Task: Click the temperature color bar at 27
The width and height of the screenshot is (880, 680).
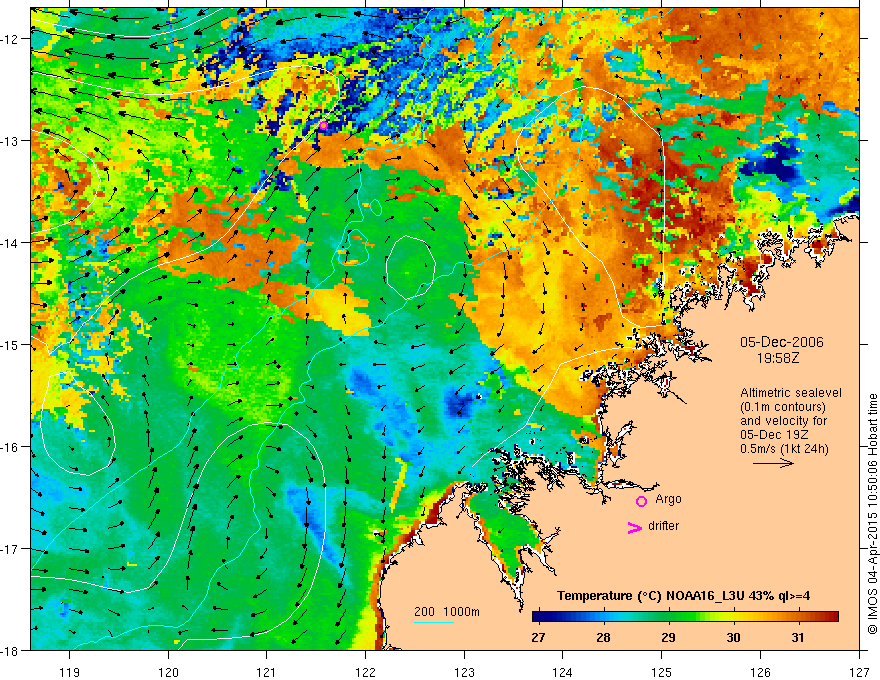Action: [538, 617]
